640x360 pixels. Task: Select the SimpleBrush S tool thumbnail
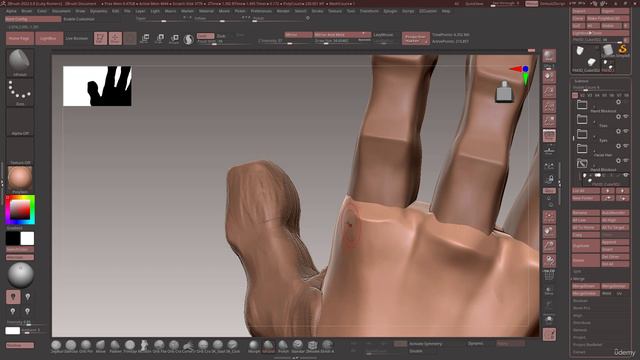click(x=622, y=50)
